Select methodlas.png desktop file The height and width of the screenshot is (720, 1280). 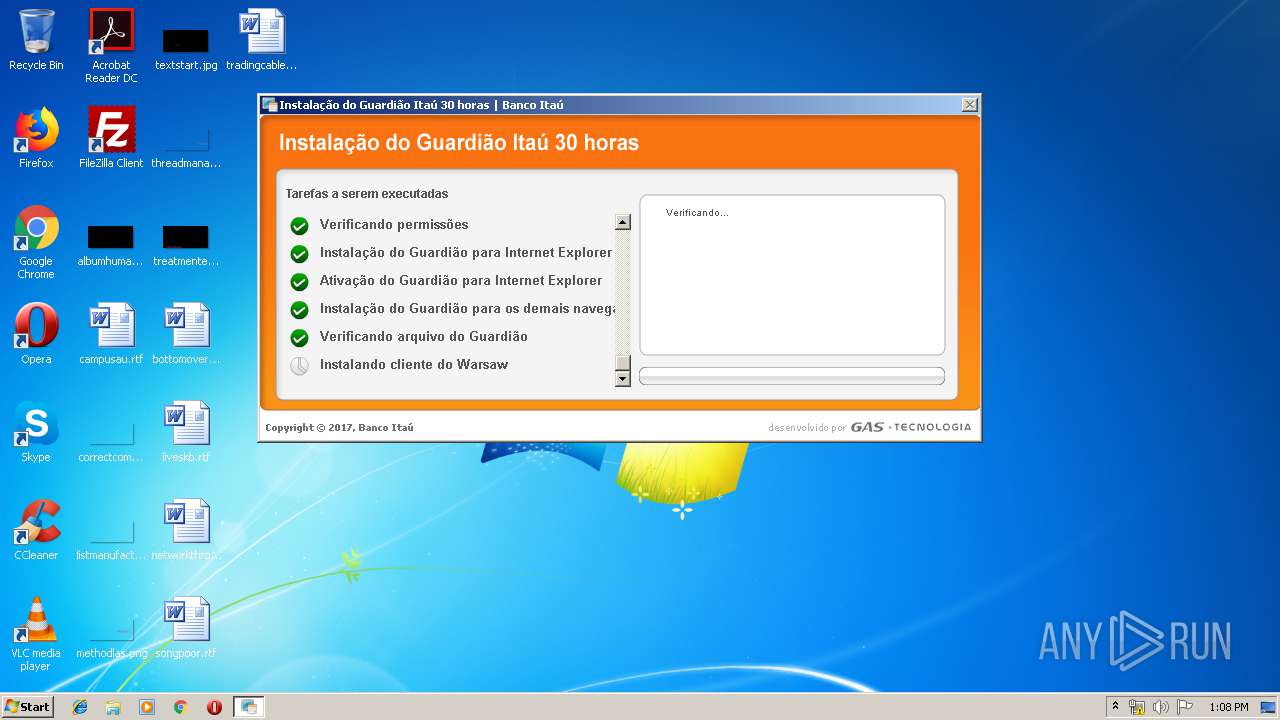[x=111, y=636]
